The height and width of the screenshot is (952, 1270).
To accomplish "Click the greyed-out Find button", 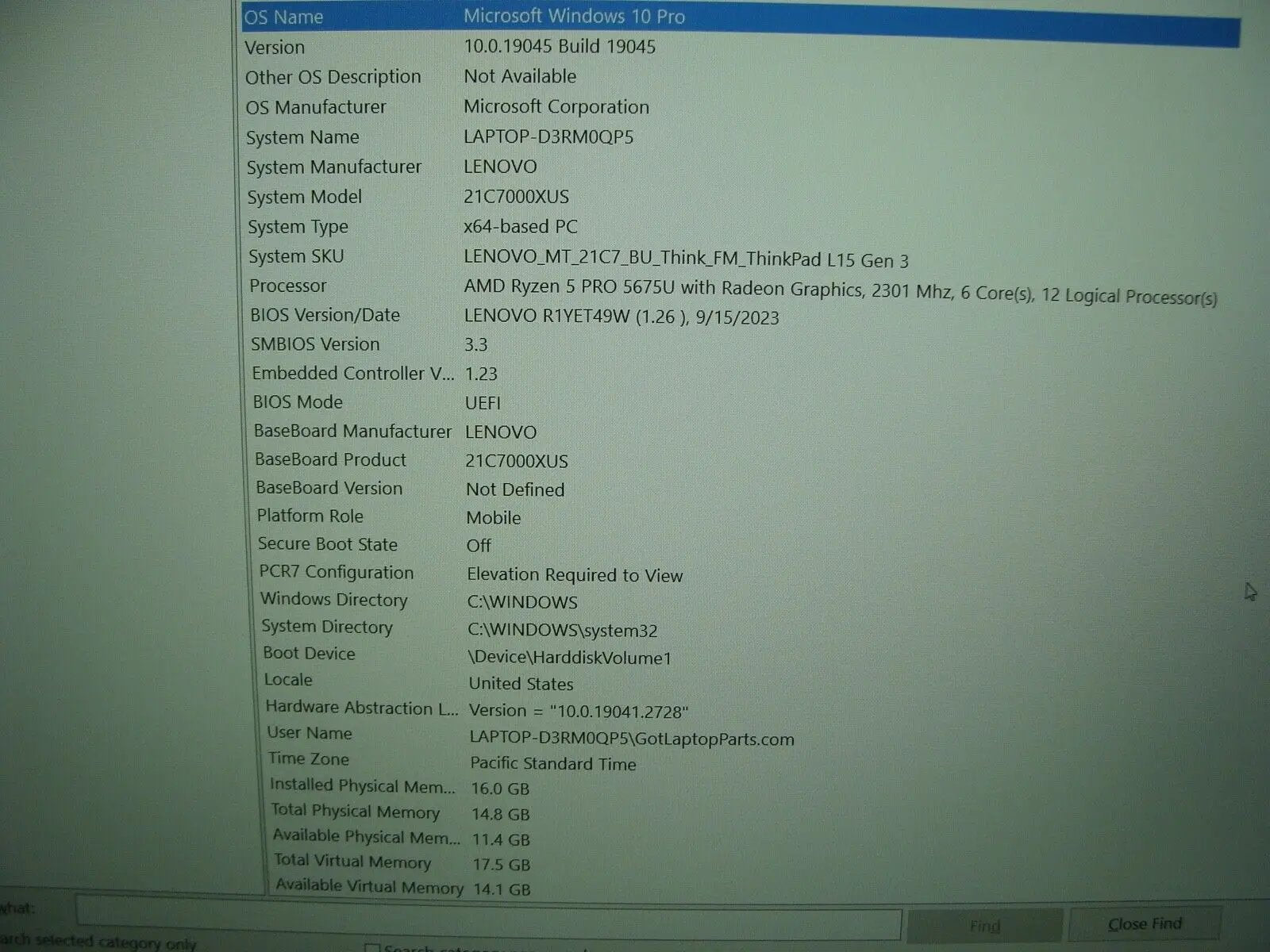I will point(984,926).
